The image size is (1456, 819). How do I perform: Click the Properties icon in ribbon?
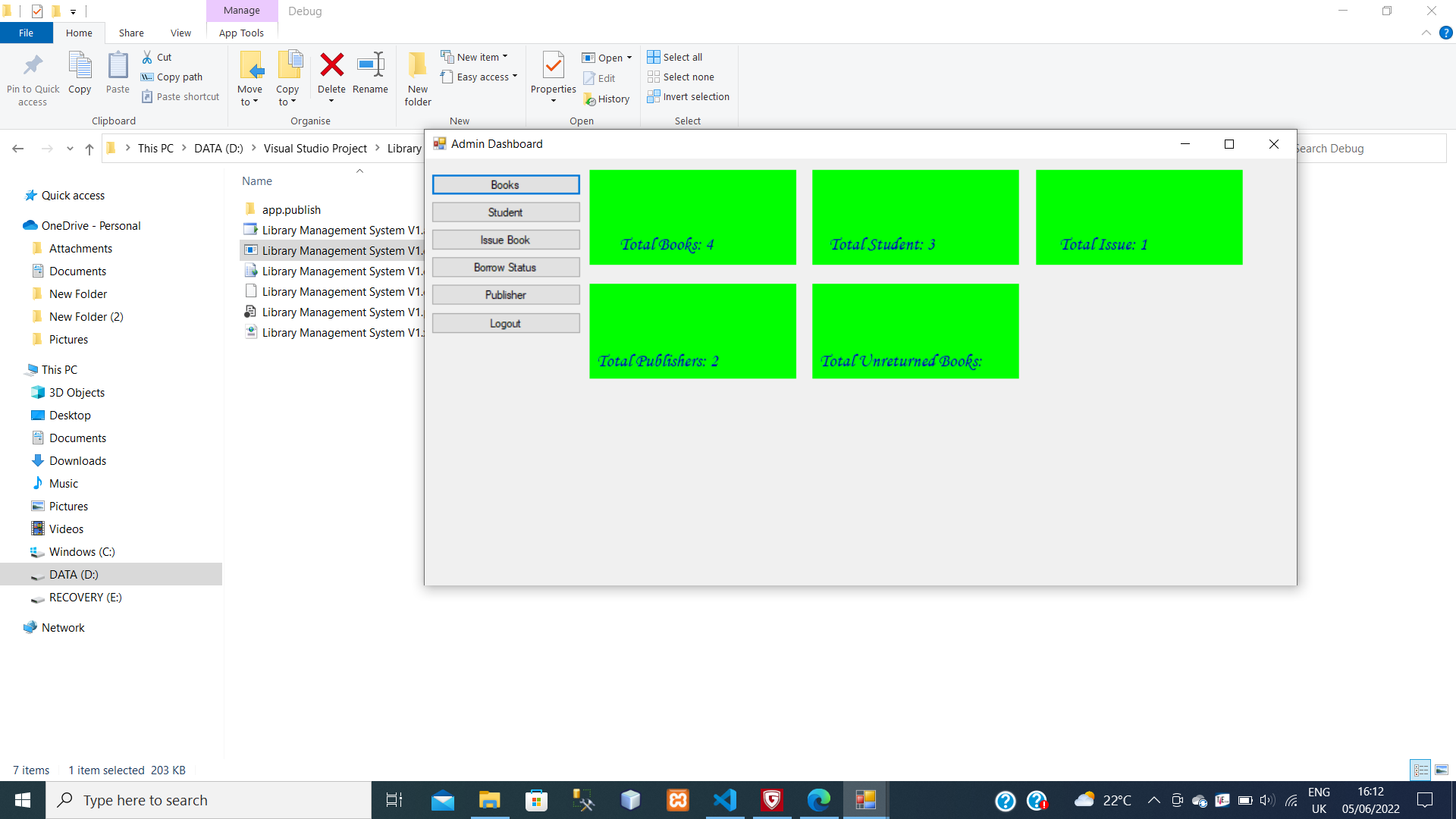553,66
